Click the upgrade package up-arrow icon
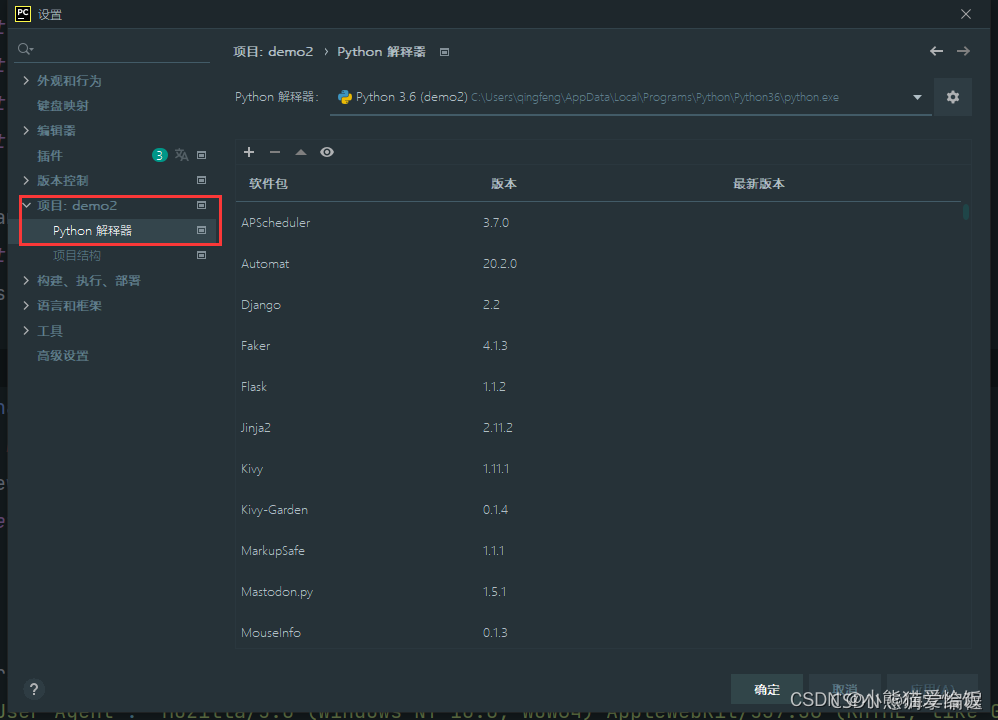This screenshot has width=998, height=720. coord(300,152)
